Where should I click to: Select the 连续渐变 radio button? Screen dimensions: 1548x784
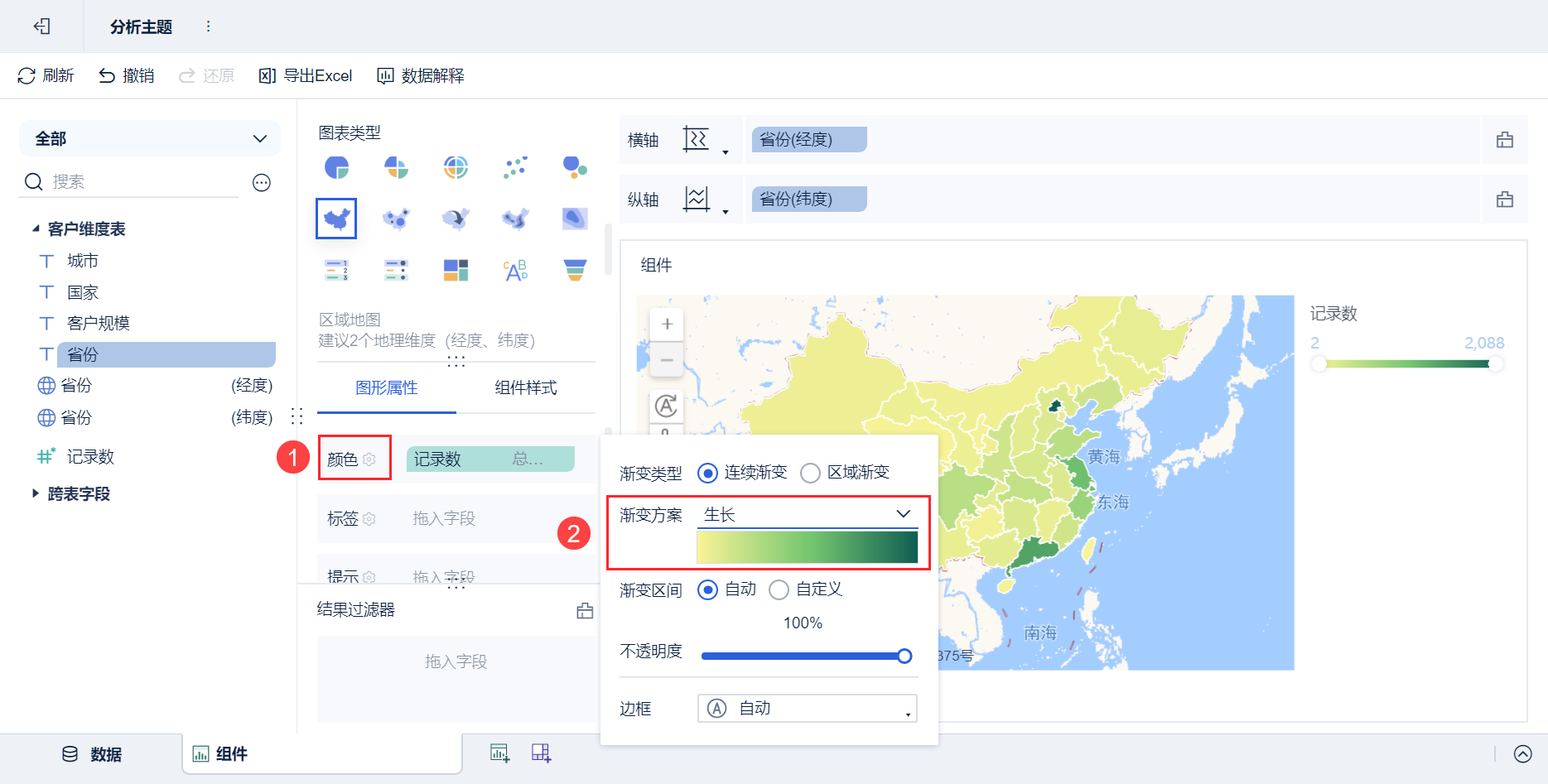coord(707,473)
